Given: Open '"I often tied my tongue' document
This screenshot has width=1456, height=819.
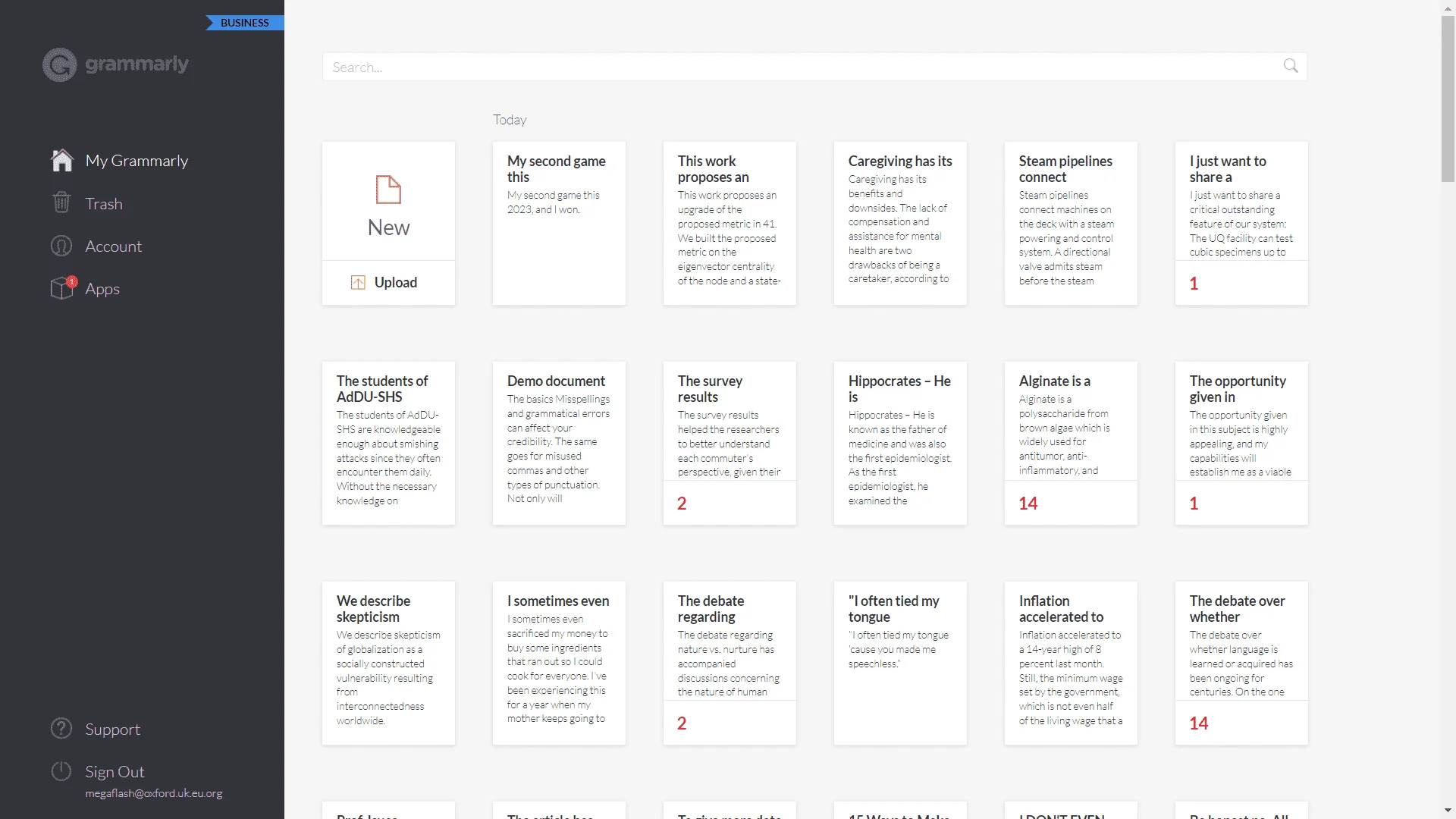Looking at the screenshot, I should (900, 663).
